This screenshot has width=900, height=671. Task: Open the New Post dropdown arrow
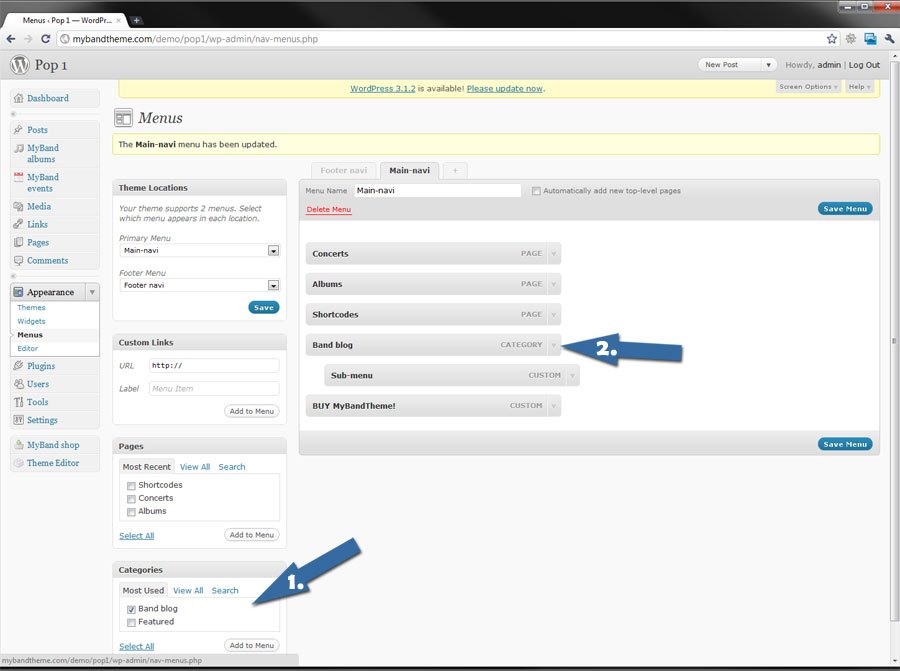tap(768, 65)
